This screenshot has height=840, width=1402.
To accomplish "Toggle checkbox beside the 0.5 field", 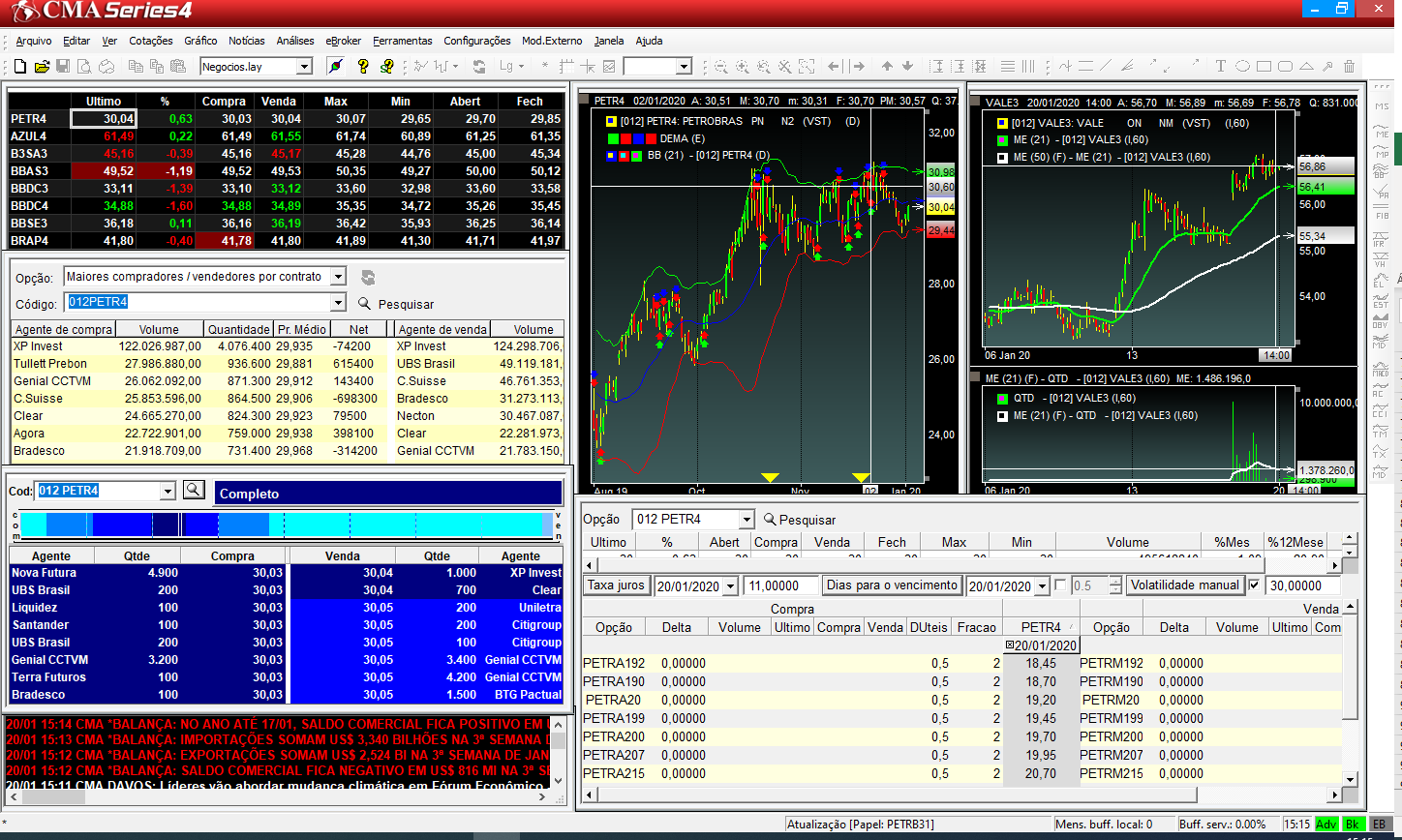I will pyautogui.click(x=1060, y=585).
